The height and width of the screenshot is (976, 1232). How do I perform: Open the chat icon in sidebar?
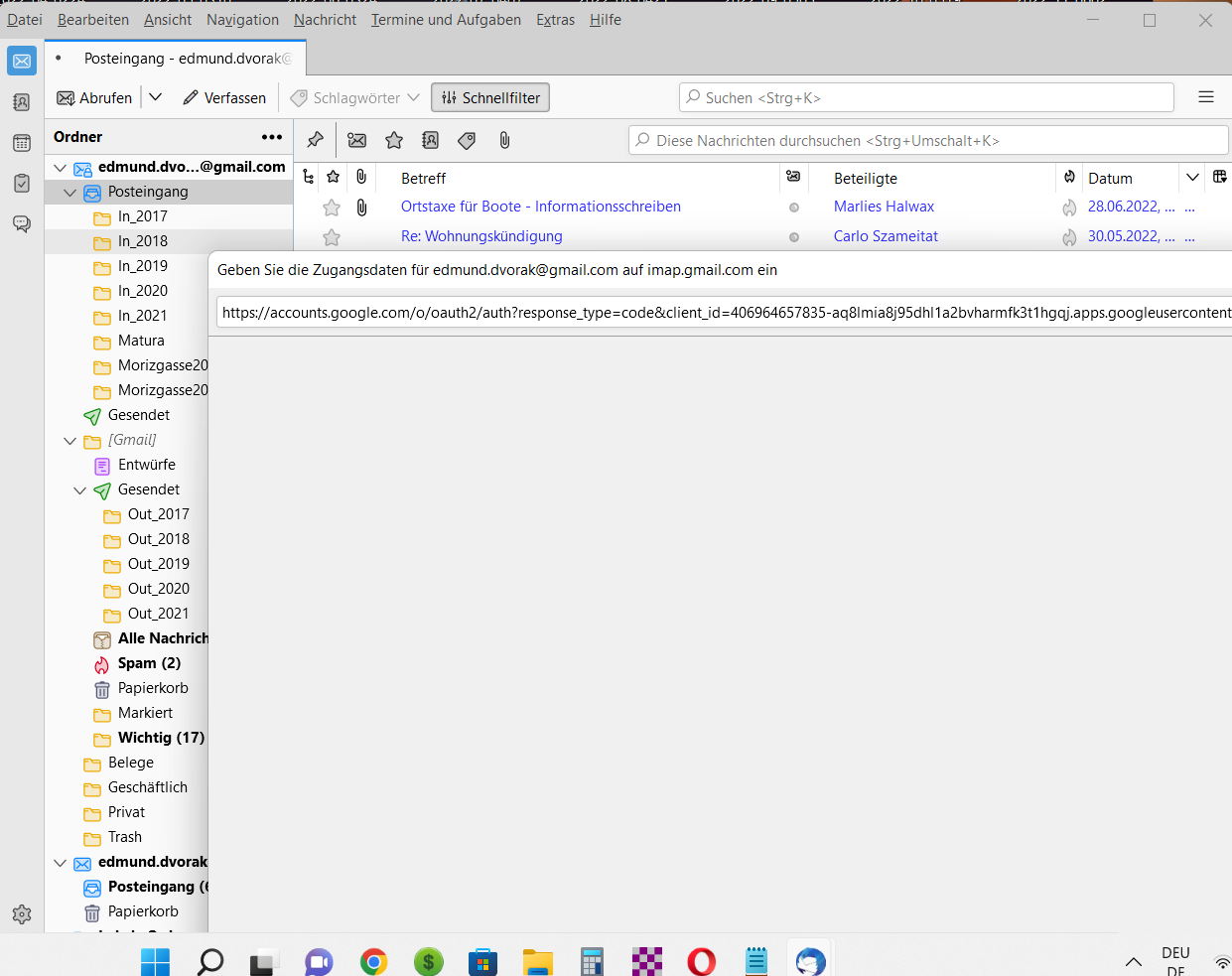(22, 224)
